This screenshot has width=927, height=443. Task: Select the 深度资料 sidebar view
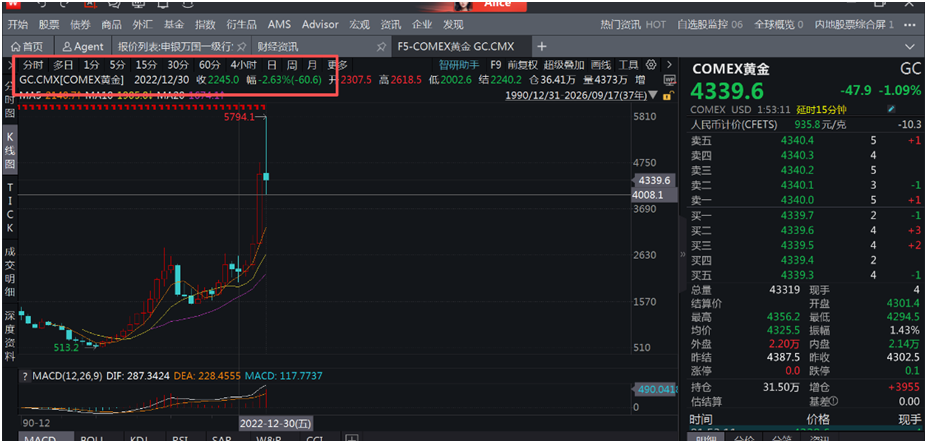[x=10, y=335]
